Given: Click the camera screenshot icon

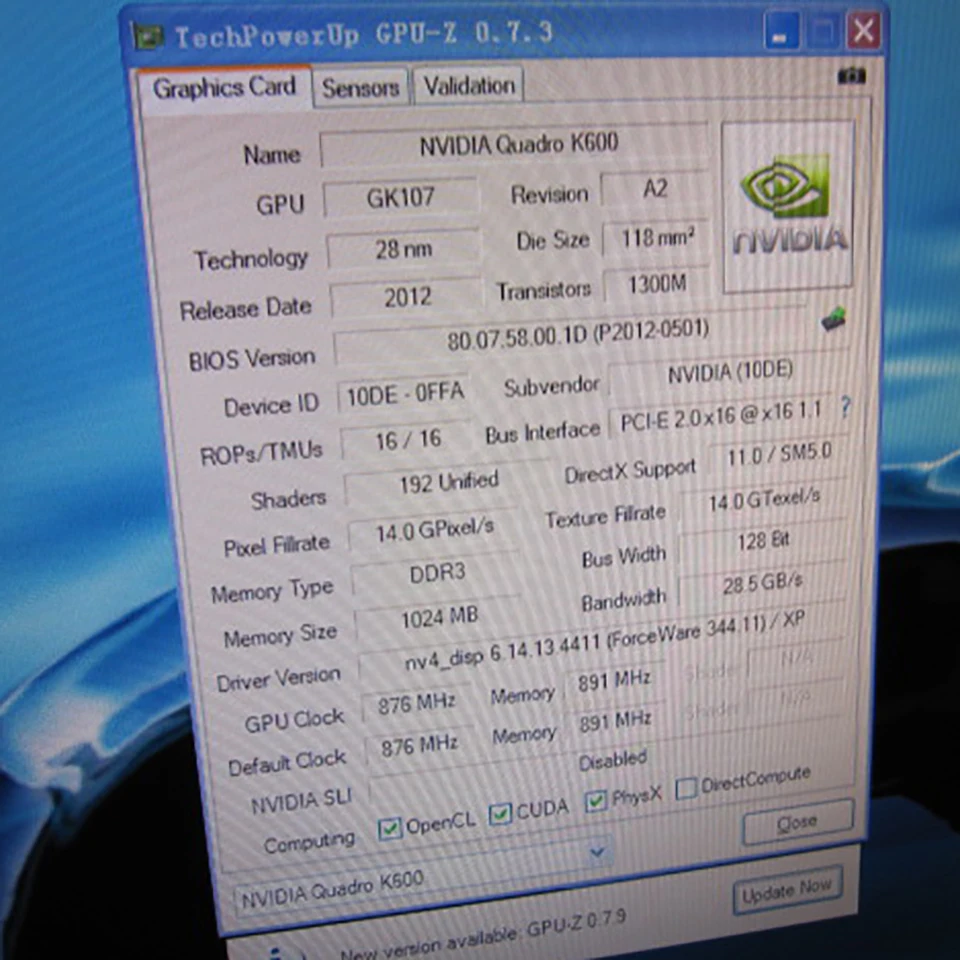Looking at the screenshot, I should (851, 76).
